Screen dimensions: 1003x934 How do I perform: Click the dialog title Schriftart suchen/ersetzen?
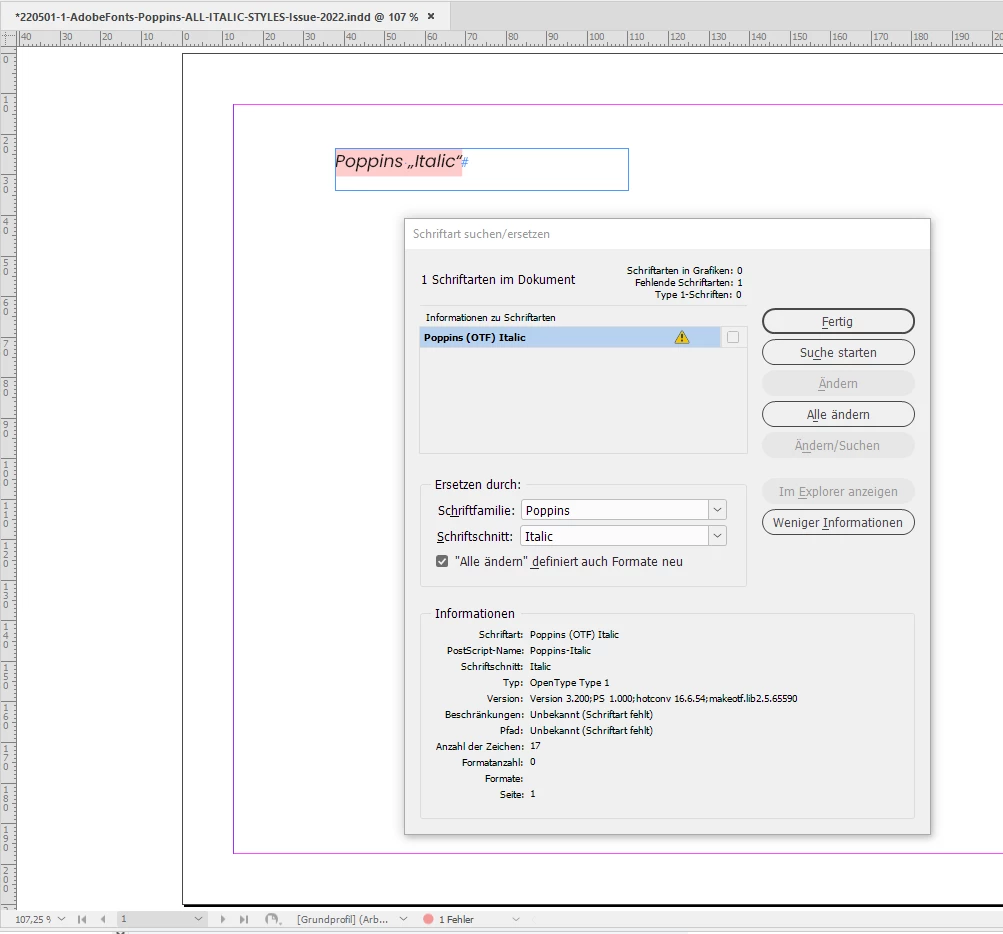coord(481,234)
